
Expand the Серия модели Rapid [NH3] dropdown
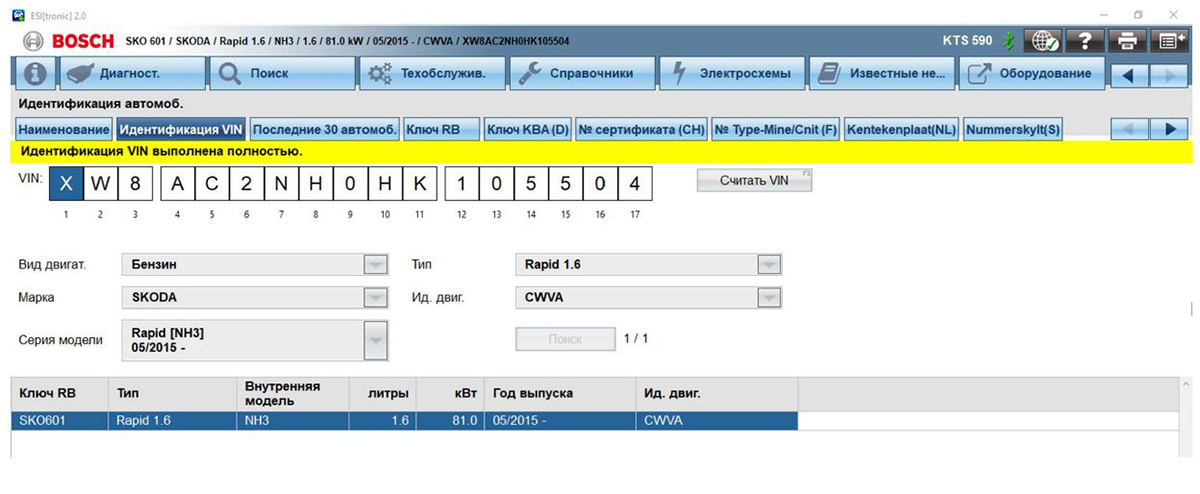click(x=374, y=340)
